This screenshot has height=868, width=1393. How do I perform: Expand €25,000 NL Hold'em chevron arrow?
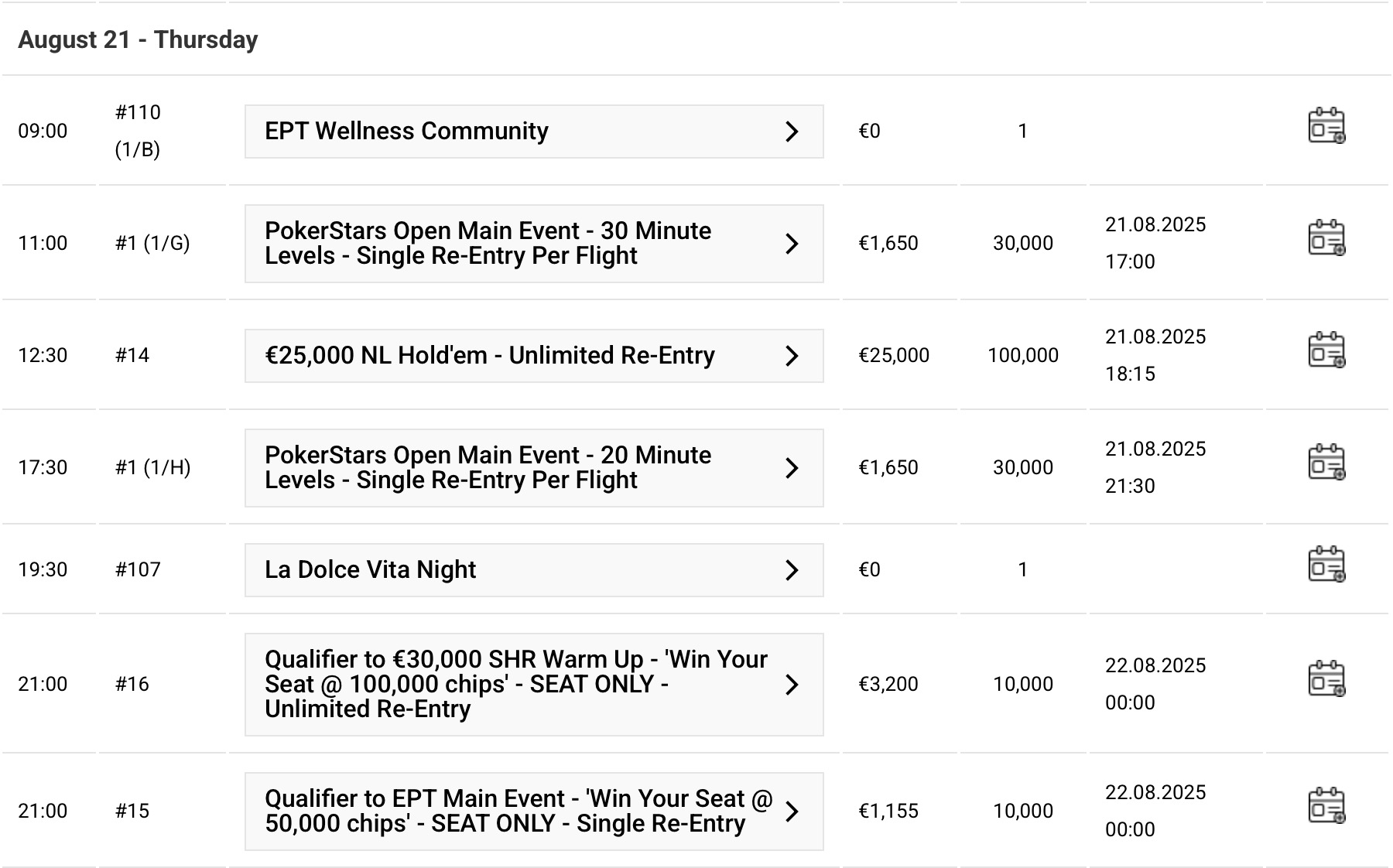[x=792, y=356]
